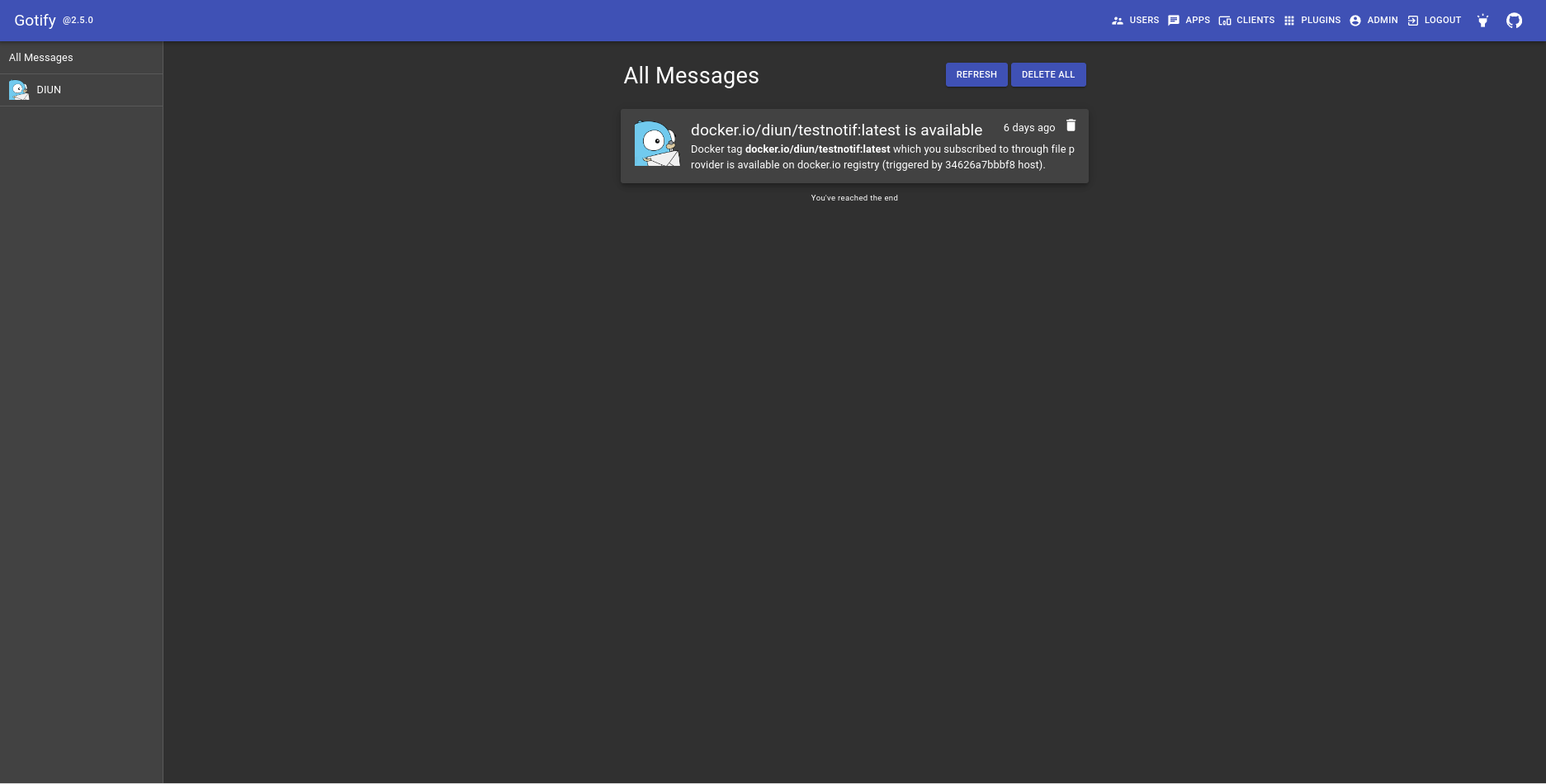Click the gopher avatar on the message card
1546x784 pixels.
click(x=657, y=144)
